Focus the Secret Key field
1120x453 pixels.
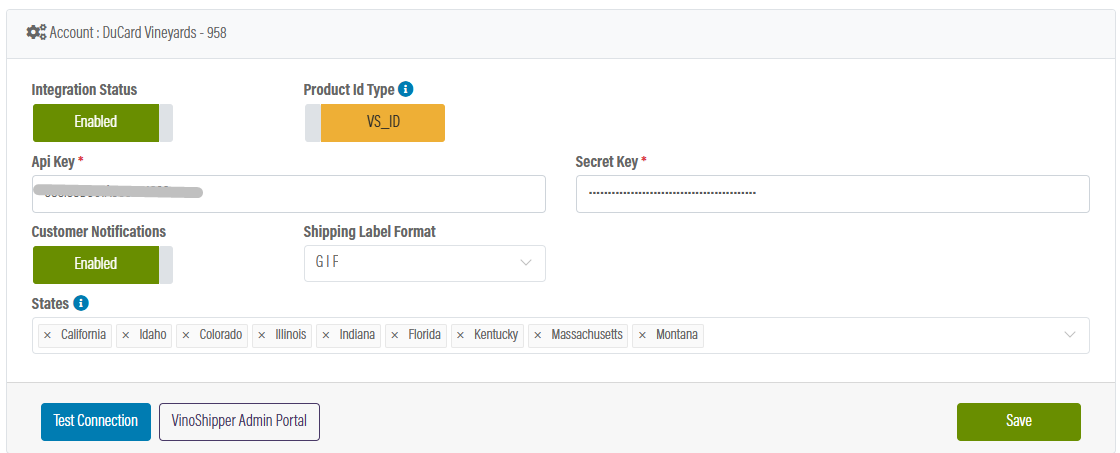click(833, 194)
